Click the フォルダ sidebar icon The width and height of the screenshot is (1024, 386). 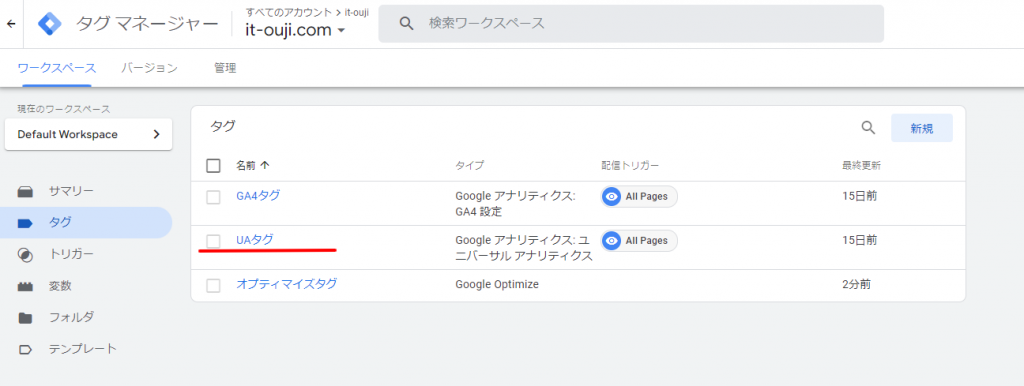click(x=25, y=318)
